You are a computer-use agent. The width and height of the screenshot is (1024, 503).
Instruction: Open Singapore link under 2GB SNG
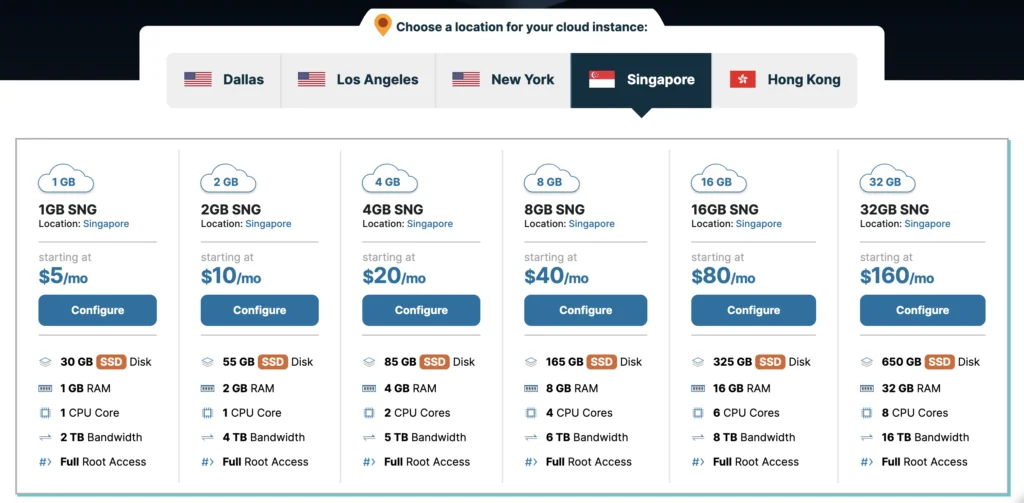tap(268, 224)
